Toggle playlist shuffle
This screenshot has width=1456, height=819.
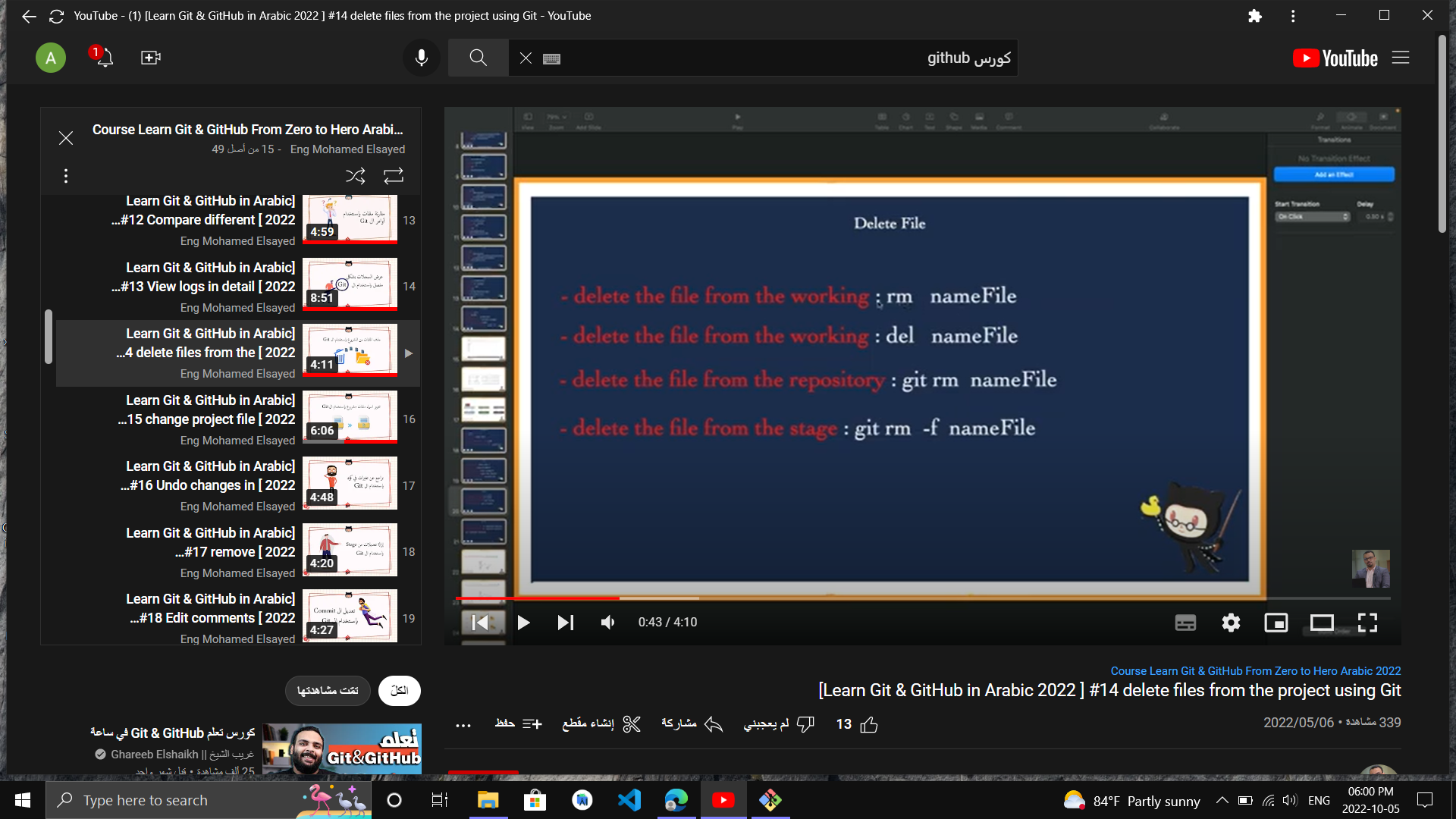point(355,176)
